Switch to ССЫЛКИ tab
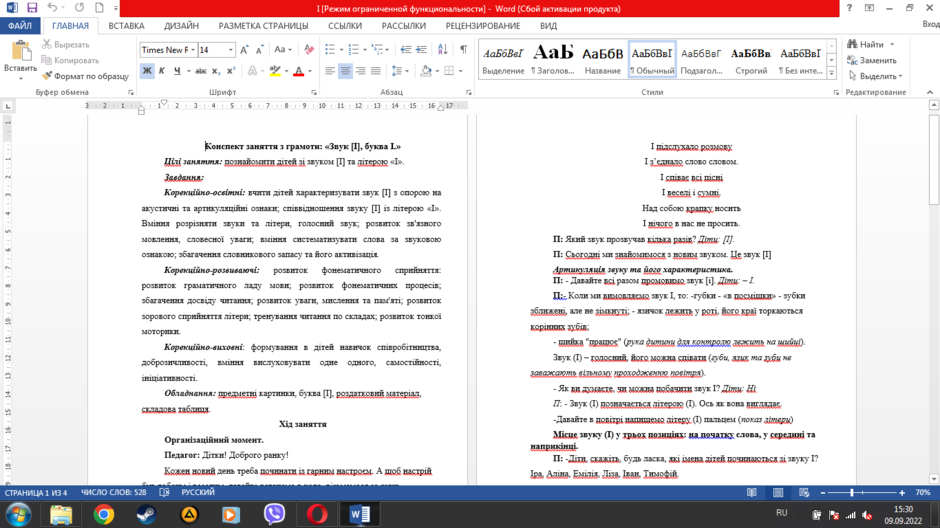940x528 pixels. tap(345, 26)
